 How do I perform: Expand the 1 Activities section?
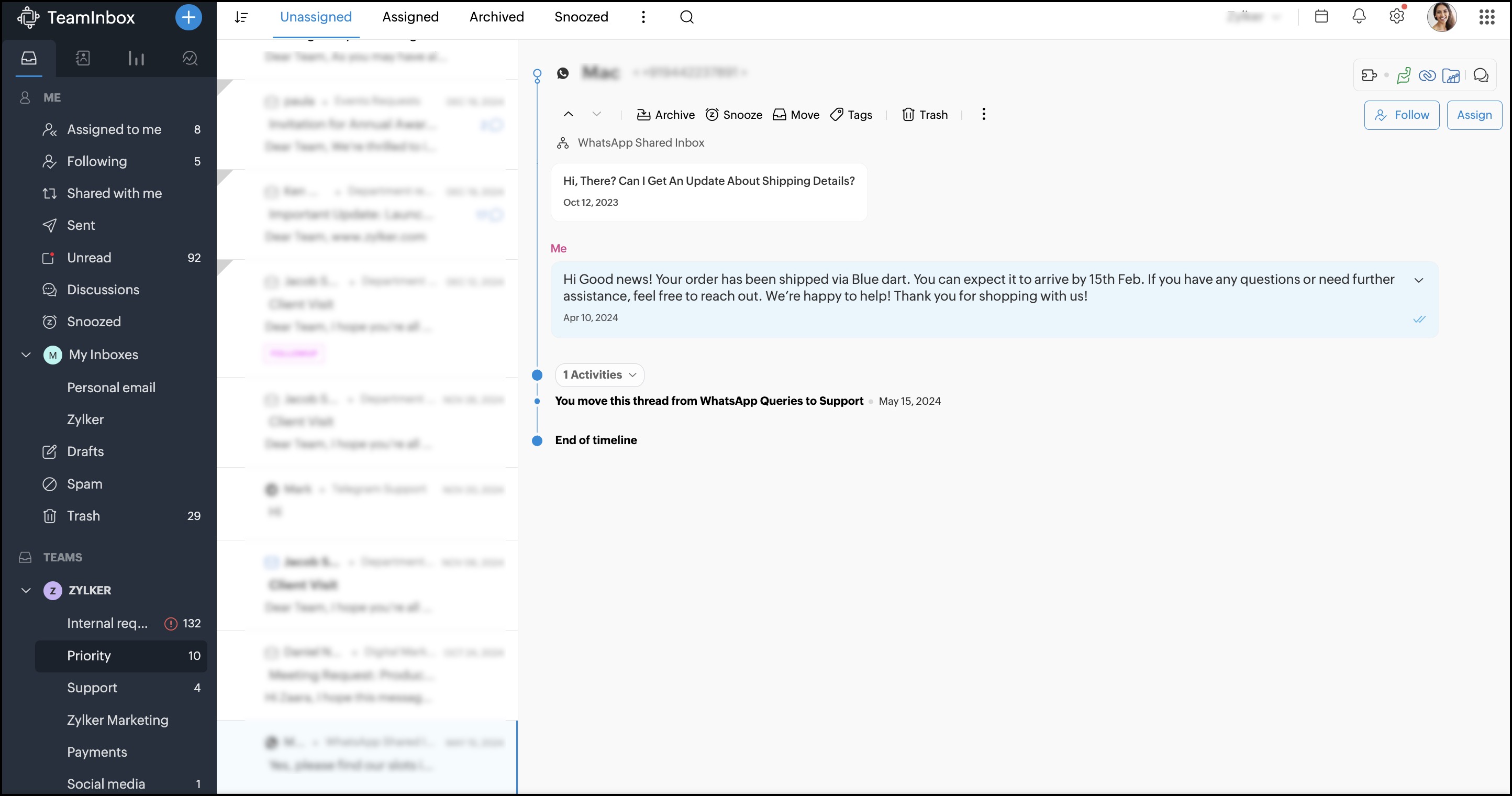click(x=599, y=374)
